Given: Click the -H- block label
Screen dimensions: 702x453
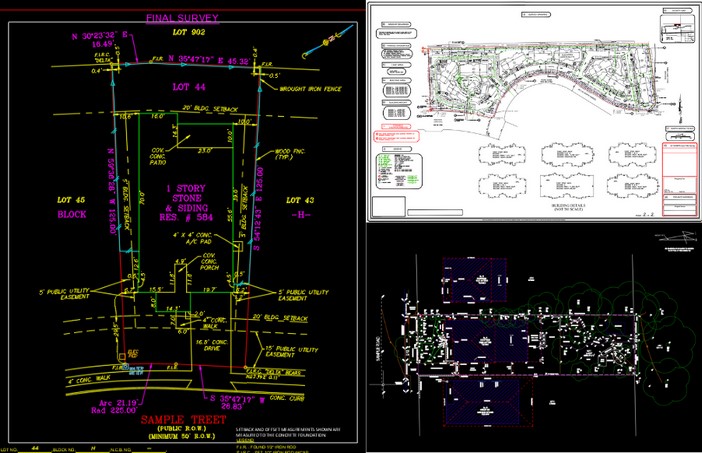Looking at the screenshot, I should pyautogui.click(x=301, y=214).
